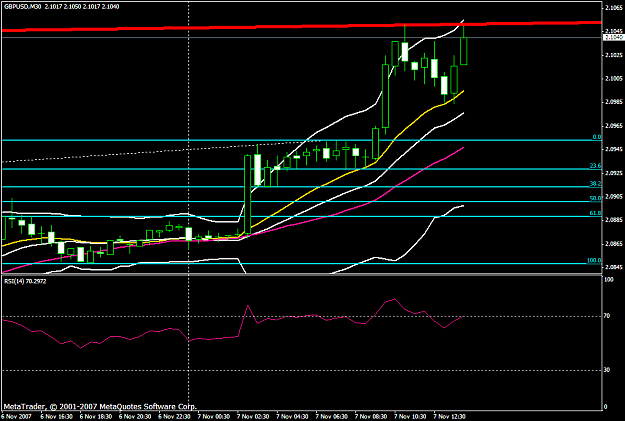Image resolution: width=625 pixels, height=421 pixels.
Task: Click the 6 Nov 18:30 time label
Action: click(x=96, y=417)
